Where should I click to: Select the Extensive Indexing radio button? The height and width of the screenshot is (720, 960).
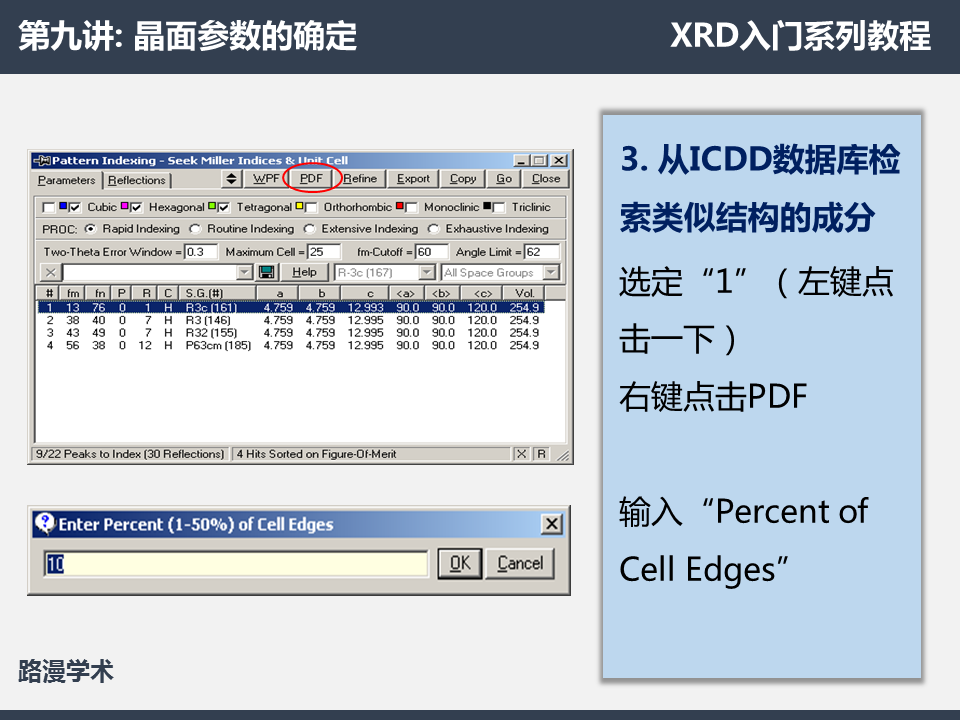(310, 228)
